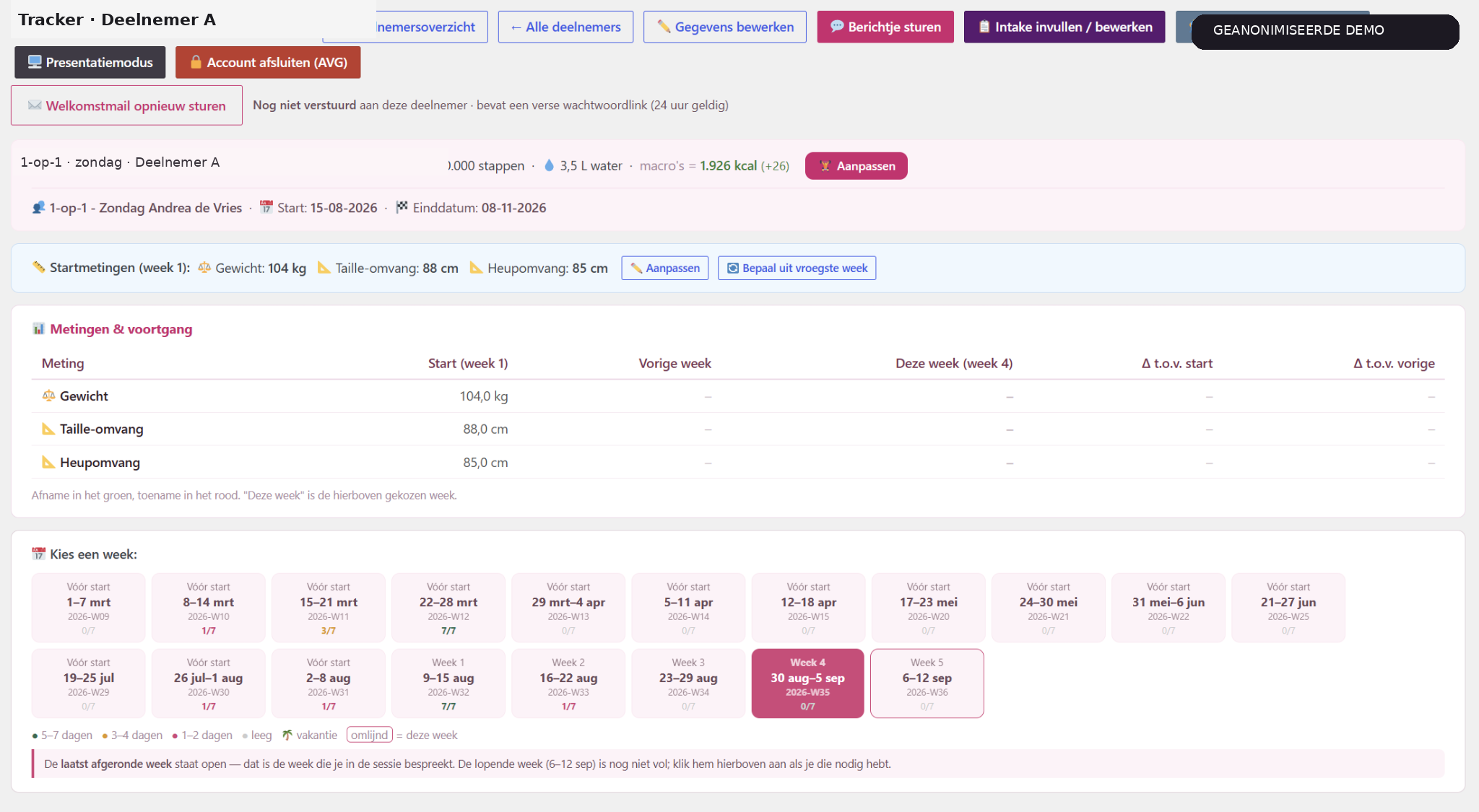Send a message via Berichtje sturen

[885, 27]
